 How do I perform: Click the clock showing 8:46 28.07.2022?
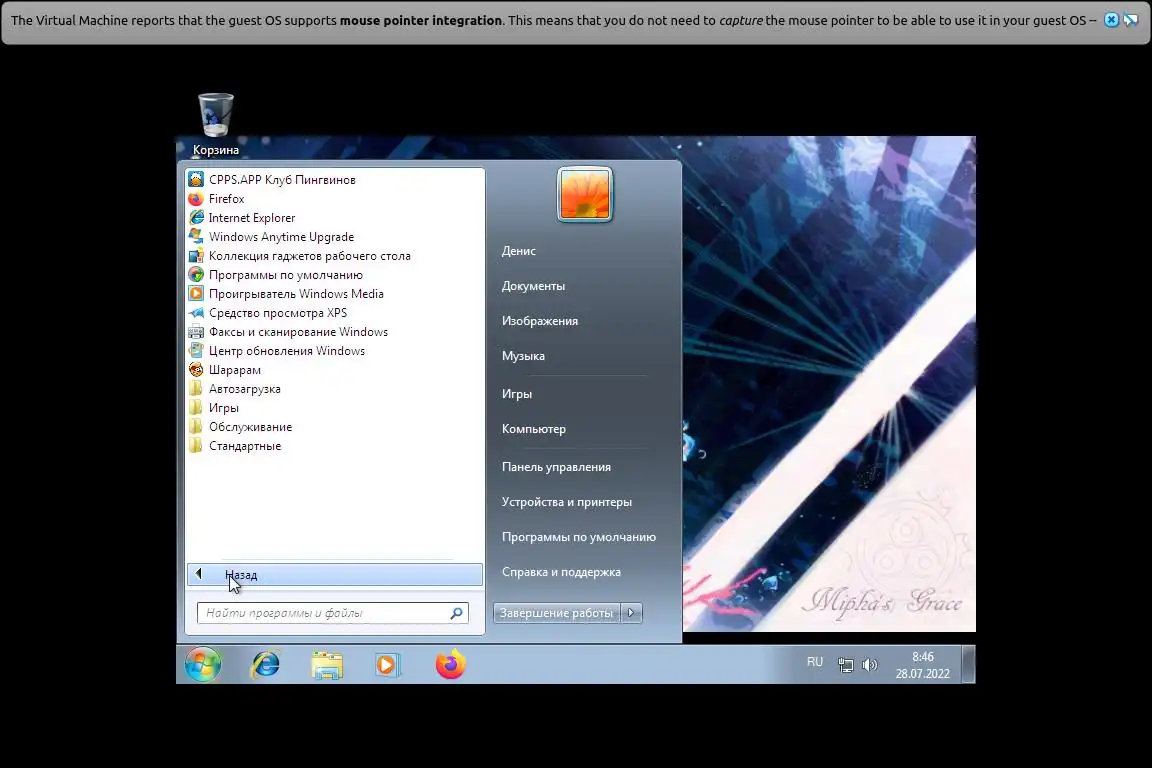point(923,665)
